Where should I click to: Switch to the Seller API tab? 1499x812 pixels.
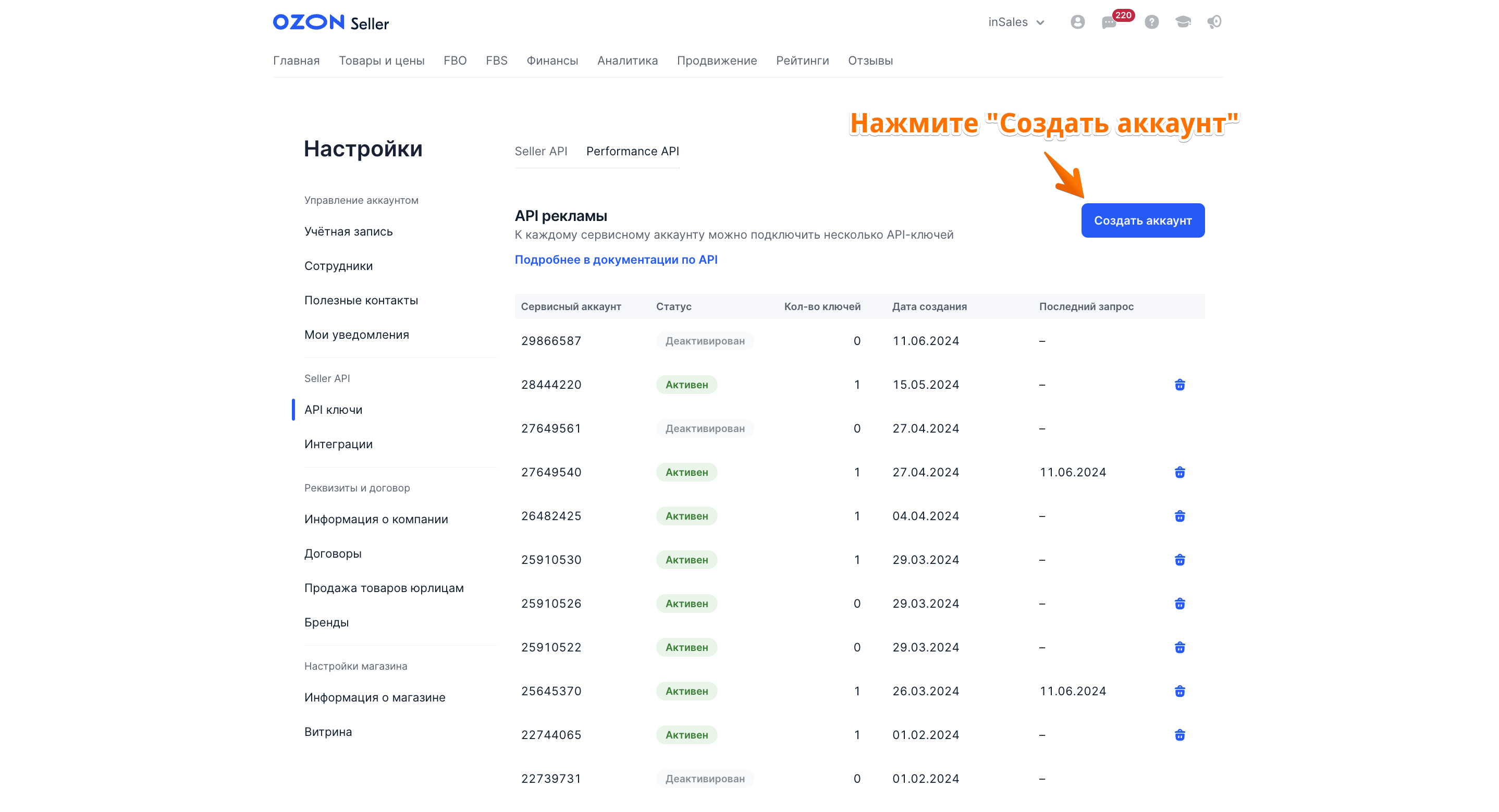click(x=540, y=151)
